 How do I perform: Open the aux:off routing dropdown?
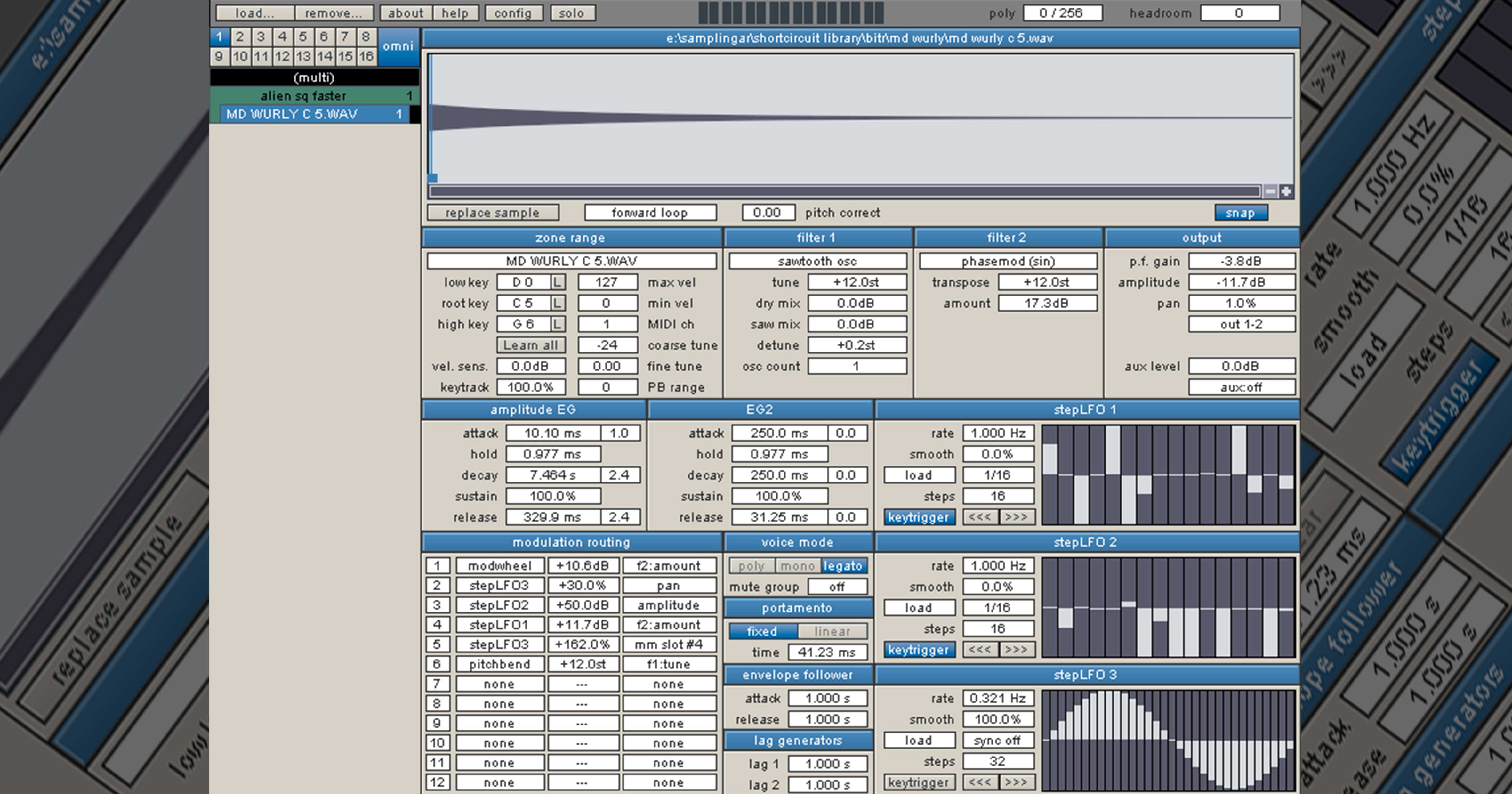coord(1242,388)
